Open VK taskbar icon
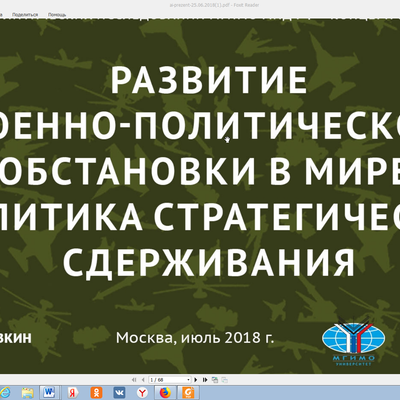 click(x=119, y=392)
